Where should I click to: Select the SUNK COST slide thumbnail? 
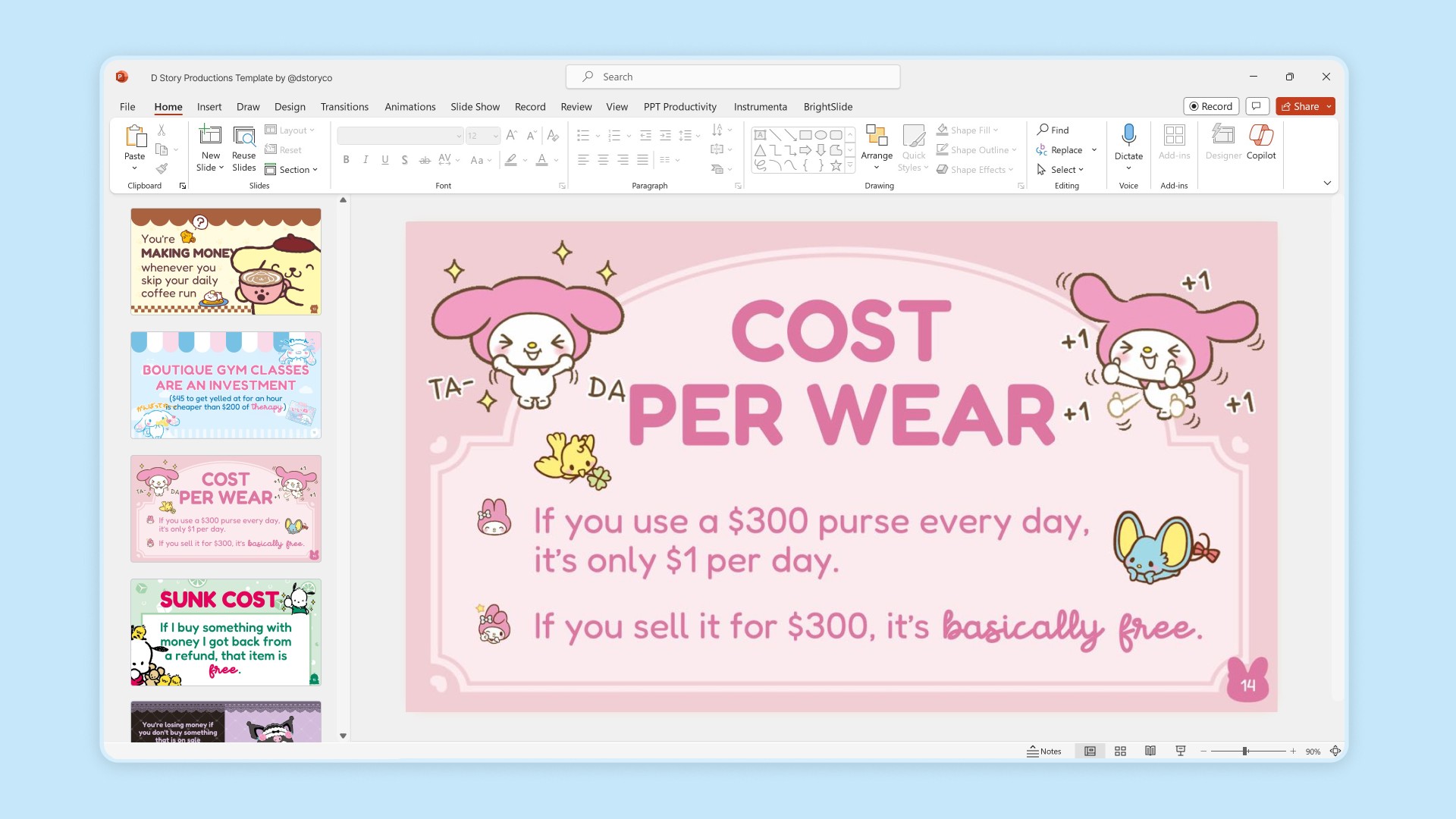(225, 632)
